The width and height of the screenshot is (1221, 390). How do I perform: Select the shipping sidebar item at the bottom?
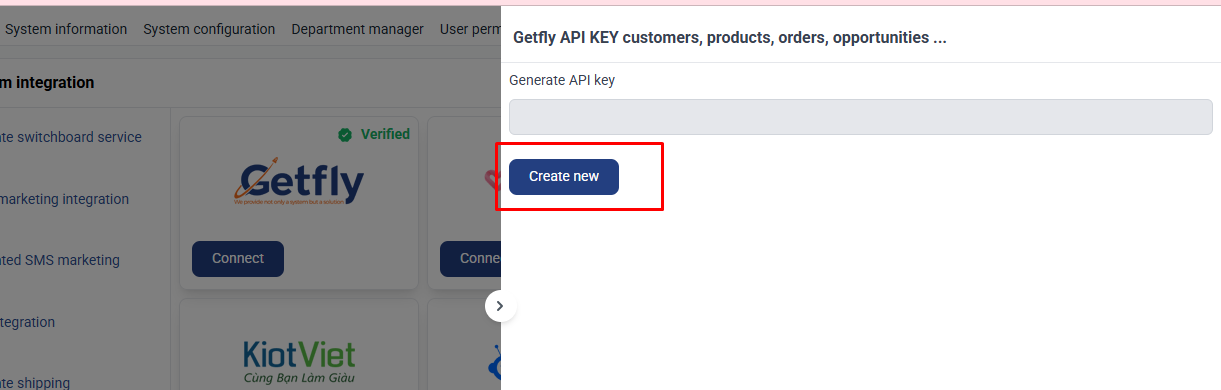(x=35, y=383)
